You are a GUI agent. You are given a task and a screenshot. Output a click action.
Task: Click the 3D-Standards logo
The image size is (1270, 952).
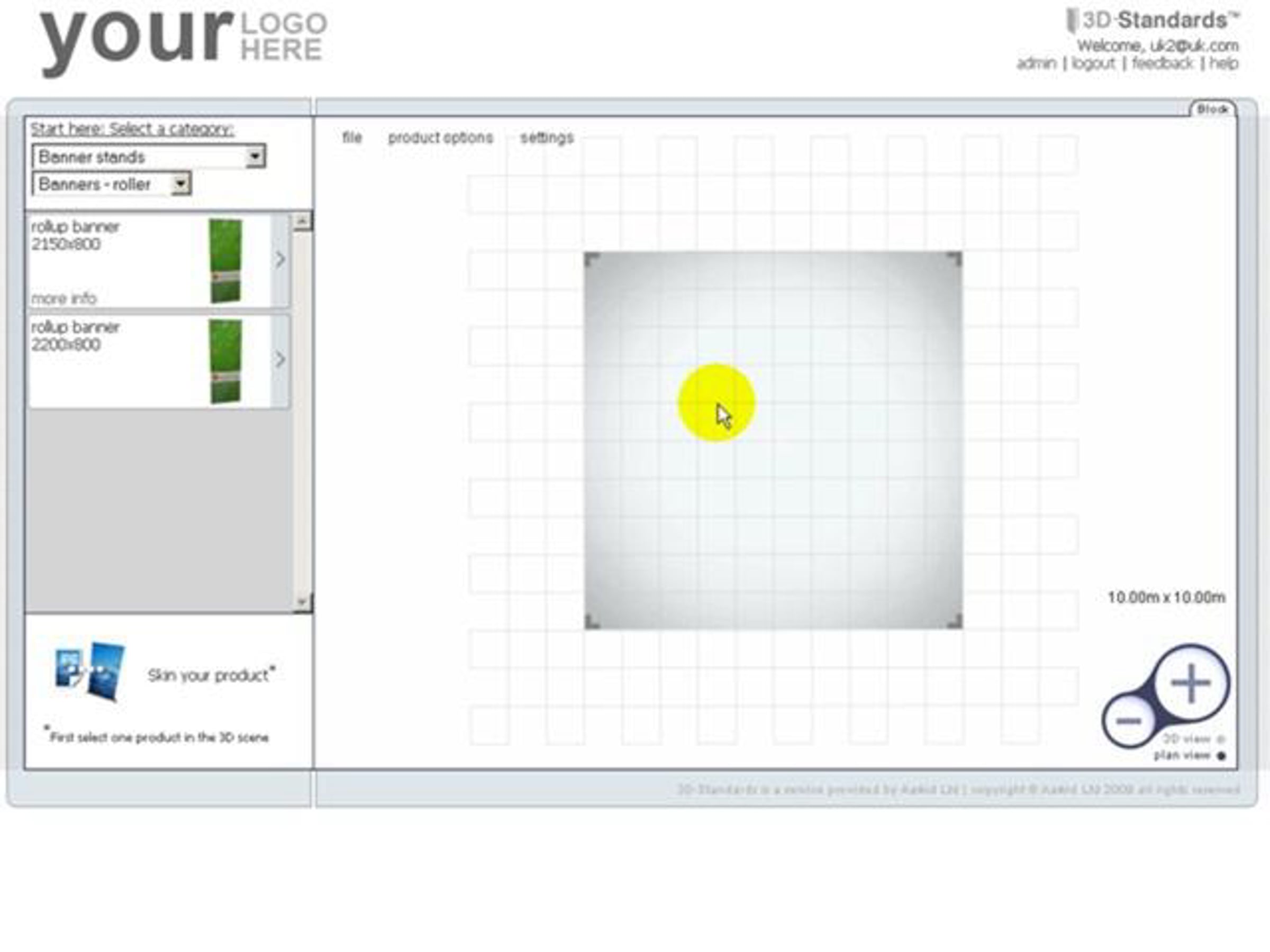point(1153,21)
